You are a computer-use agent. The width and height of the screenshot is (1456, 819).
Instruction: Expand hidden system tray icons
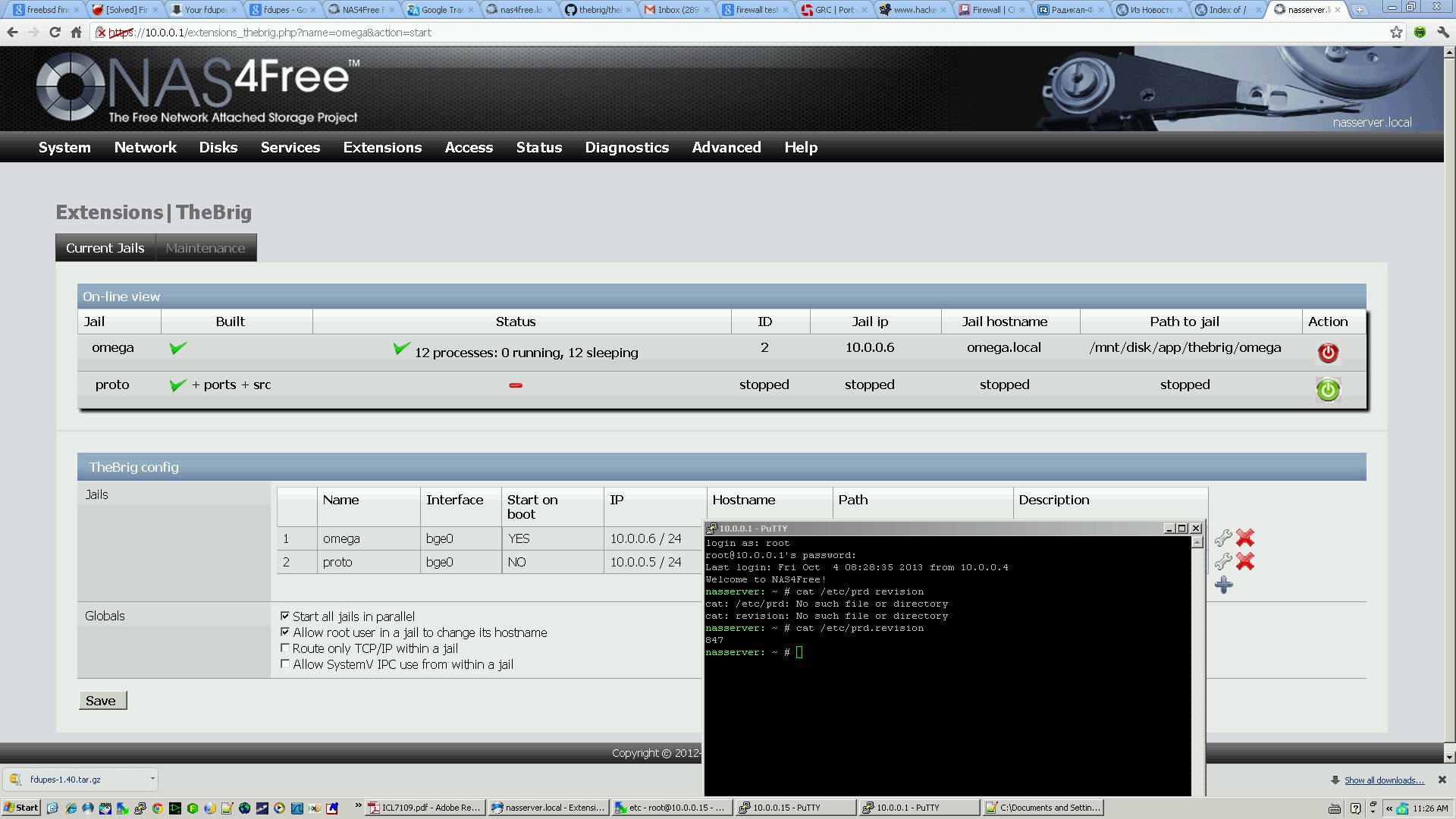point(1389,808)
